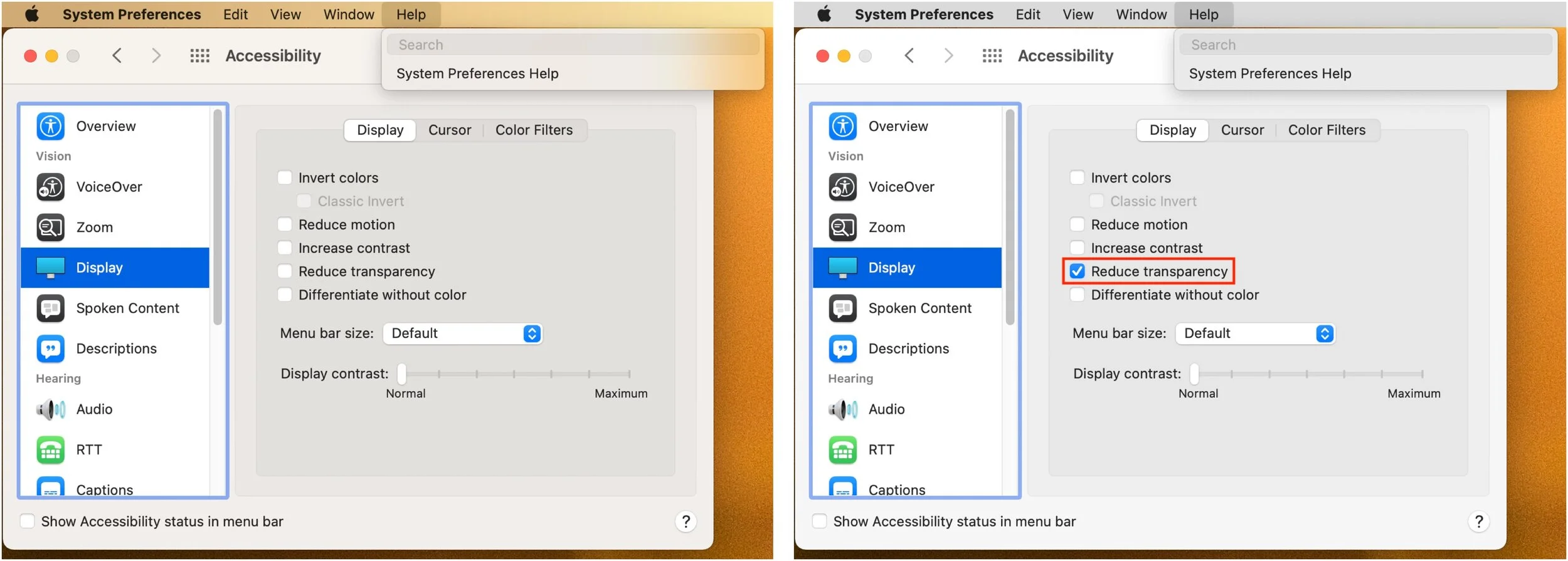Switch to Color Filters tab in left window
The image size is (1568, 561).
[534, 130]
